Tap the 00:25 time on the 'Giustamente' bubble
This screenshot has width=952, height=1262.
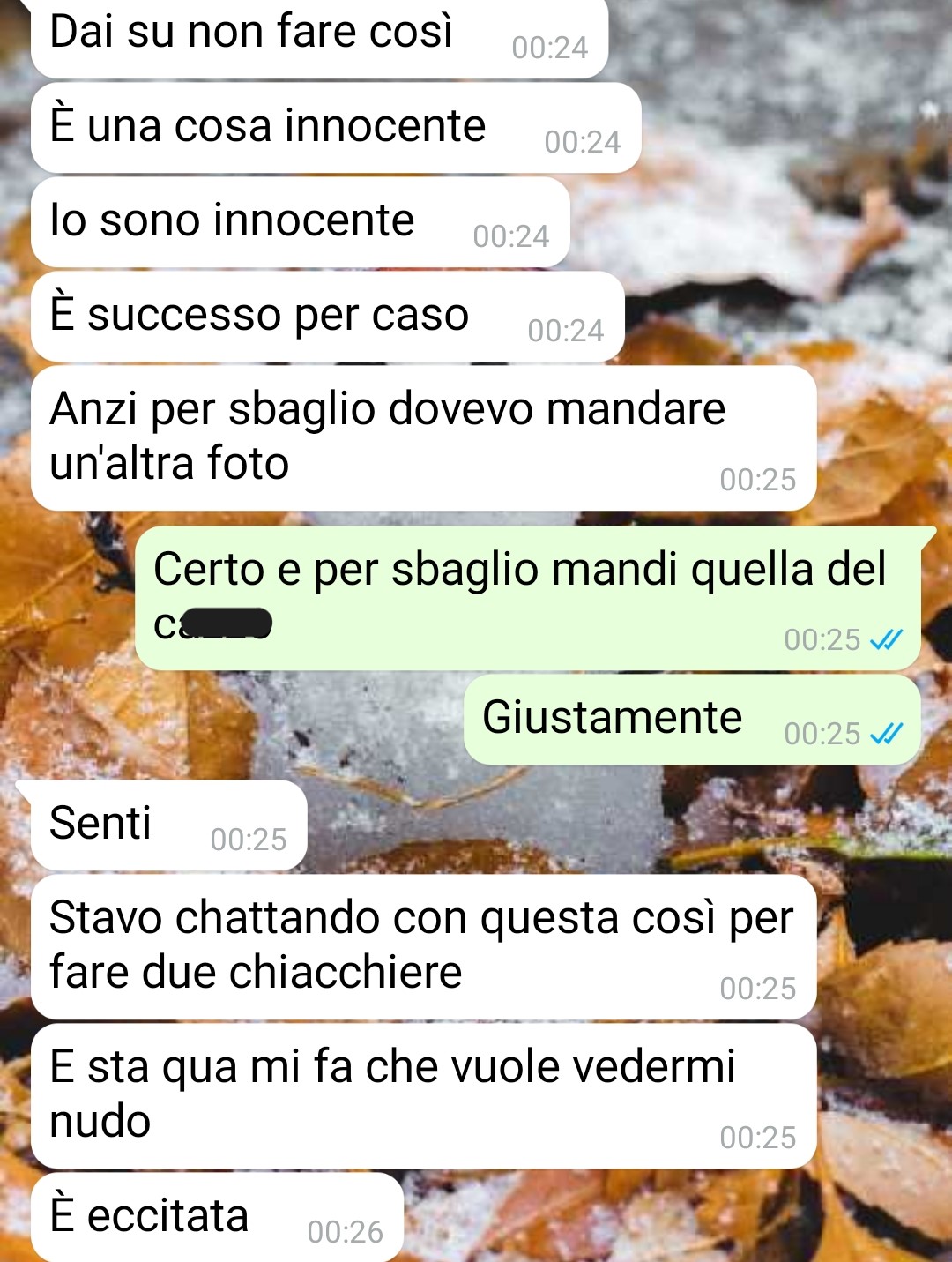822,734
